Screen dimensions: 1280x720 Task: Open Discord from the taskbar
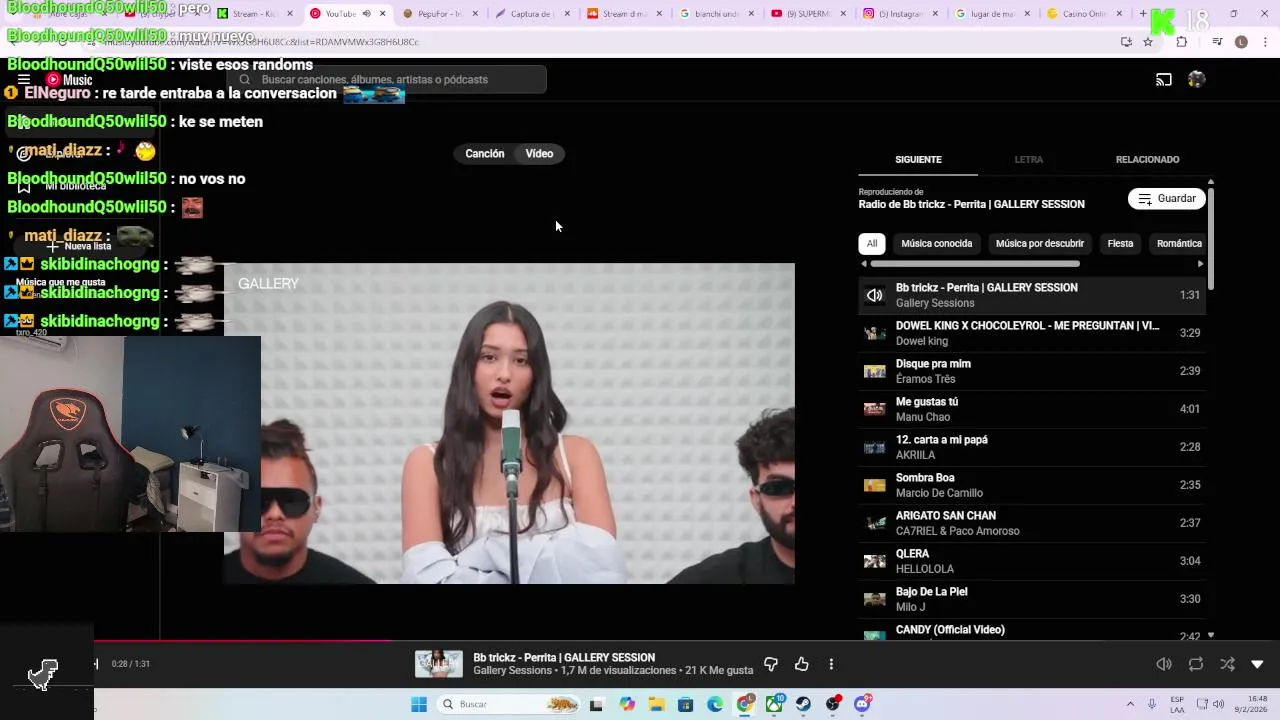pos(862,704)
